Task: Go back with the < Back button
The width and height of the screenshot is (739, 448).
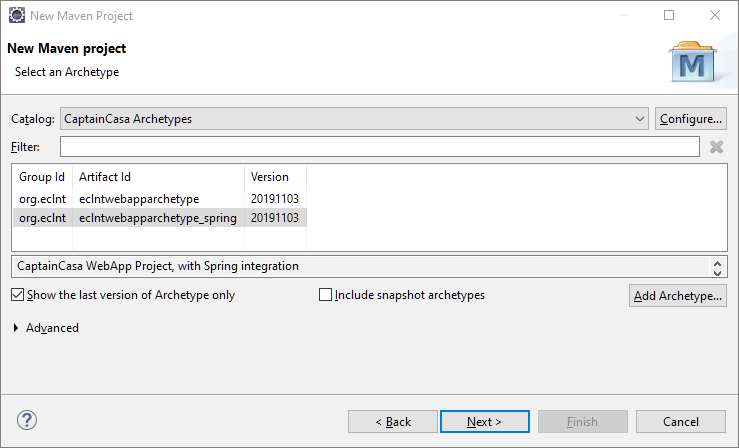Action: tap(393, 422)
